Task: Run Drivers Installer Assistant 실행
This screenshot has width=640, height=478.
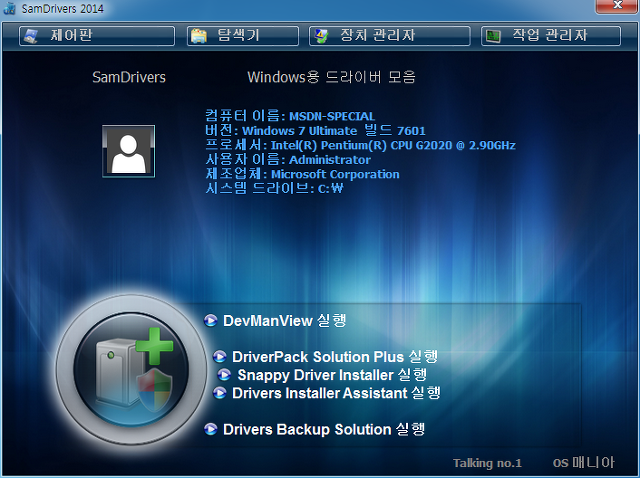Action: pos(336,393)
